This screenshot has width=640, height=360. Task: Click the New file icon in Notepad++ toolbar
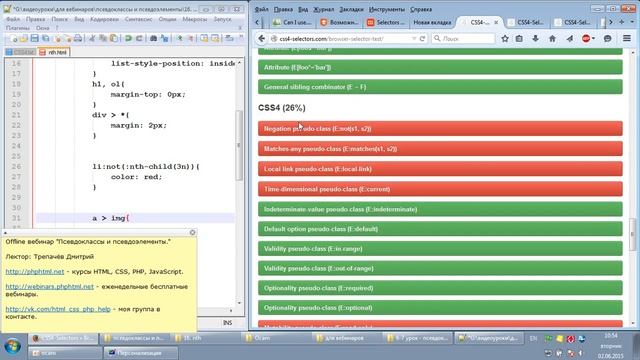(x=13, y=38)
